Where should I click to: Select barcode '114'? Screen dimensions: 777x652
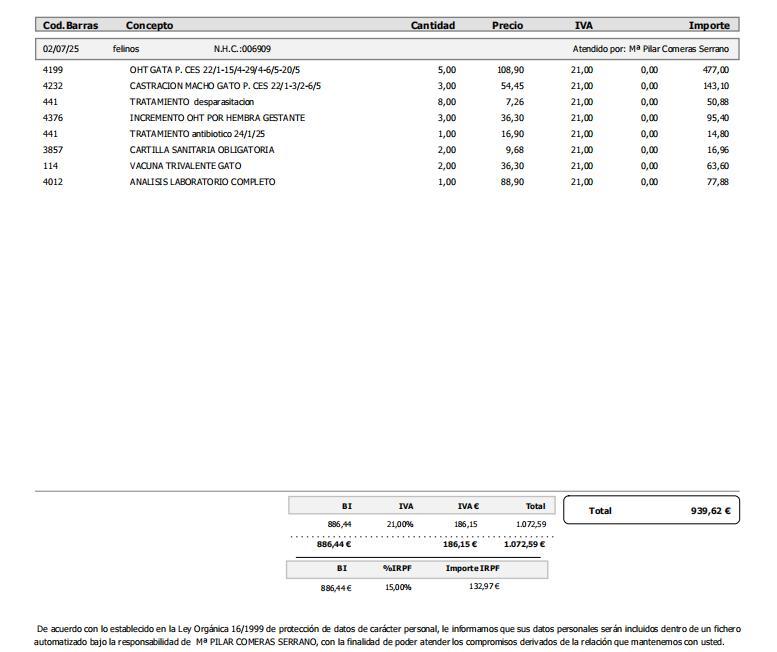pyautogui.click(x=51, y=165)
